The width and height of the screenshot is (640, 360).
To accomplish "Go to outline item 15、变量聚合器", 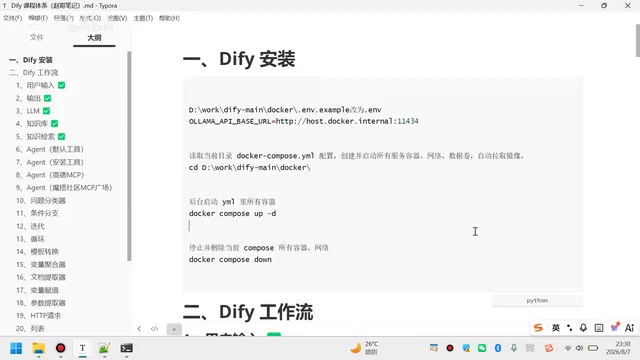I will click(41, 264).
